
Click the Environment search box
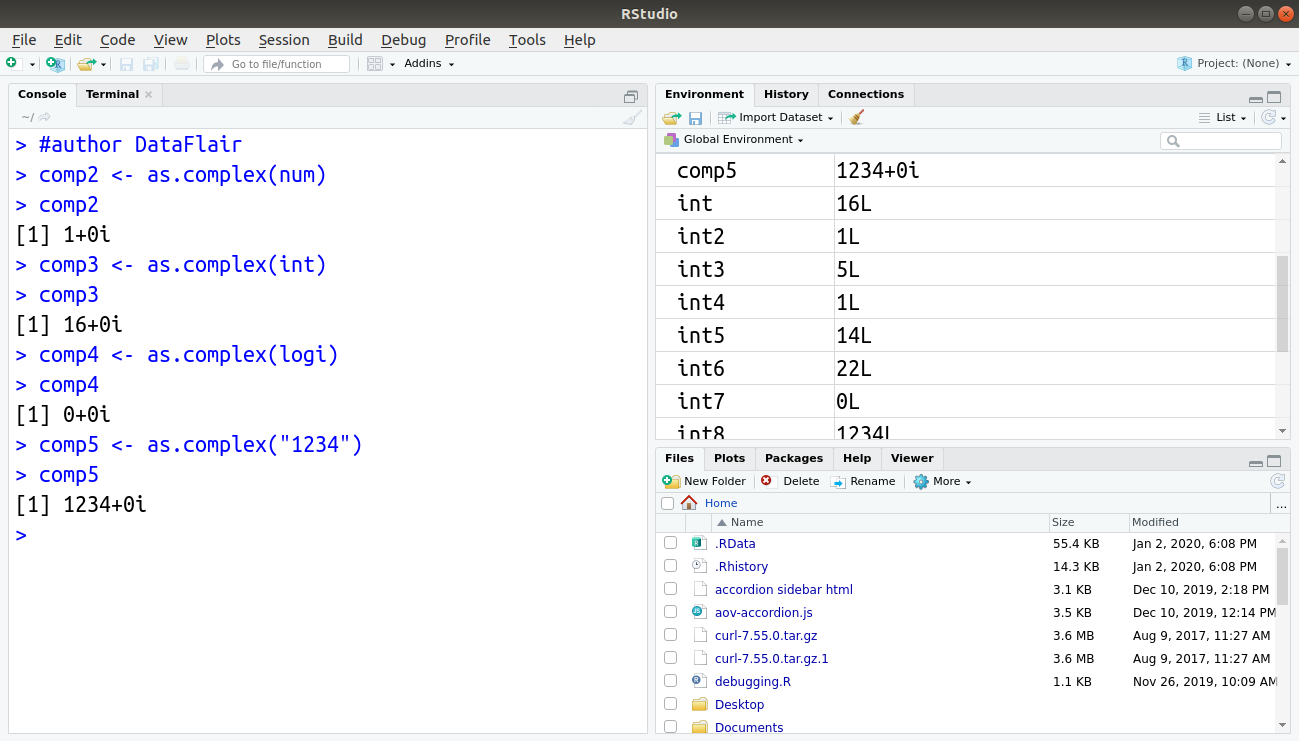pyautogui.click(x=1221, y=141)
